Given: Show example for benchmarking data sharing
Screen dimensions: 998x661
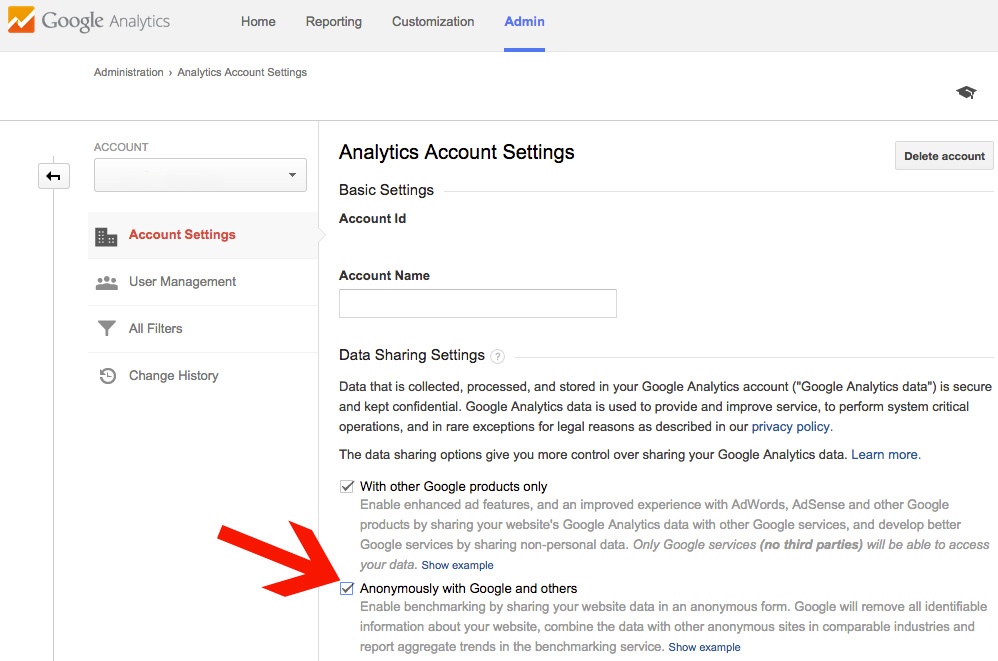Looking at the screenshot, I should (704, 647).
